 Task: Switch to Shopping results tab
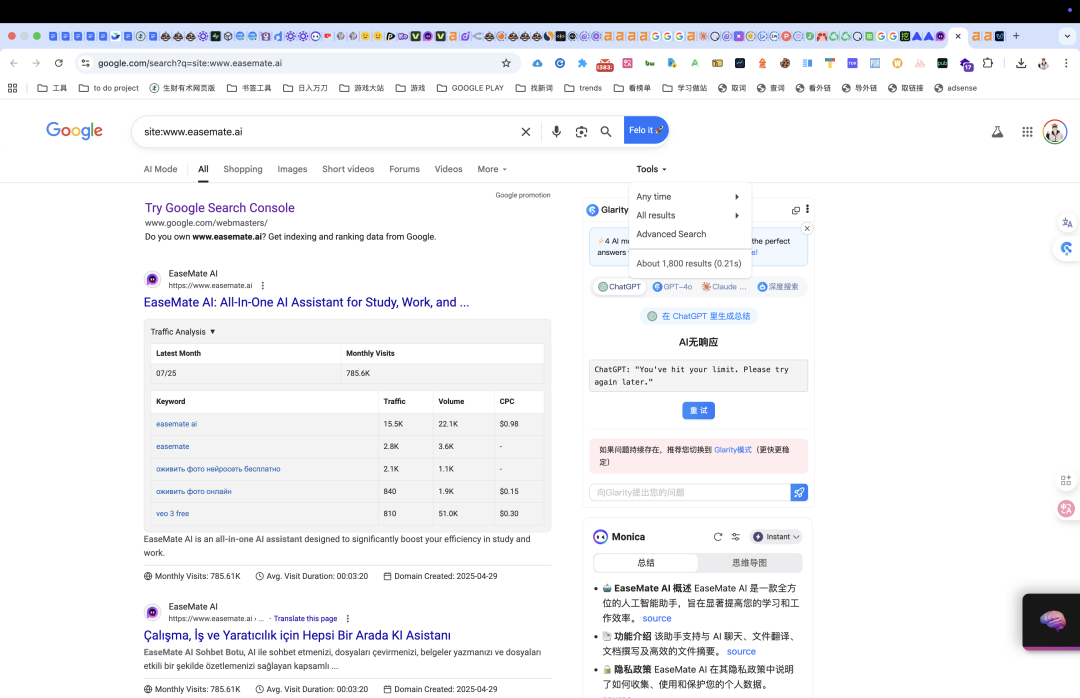(242, 169)
